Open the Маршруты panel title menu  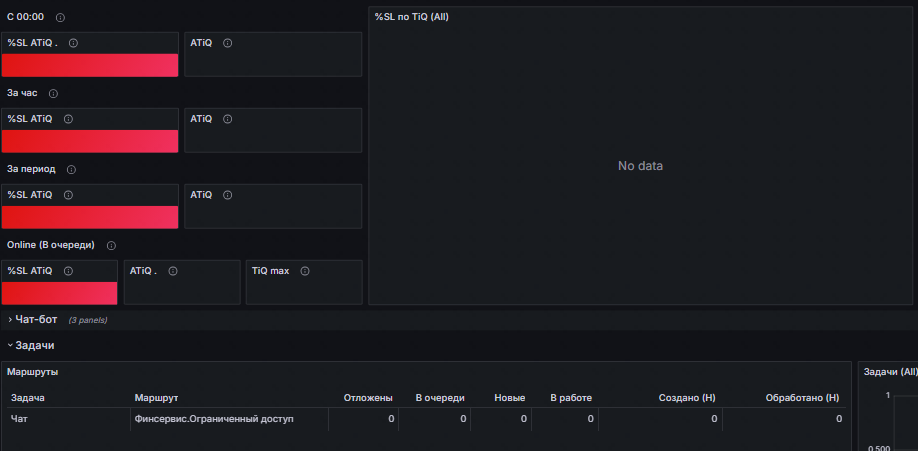(33, 372)
